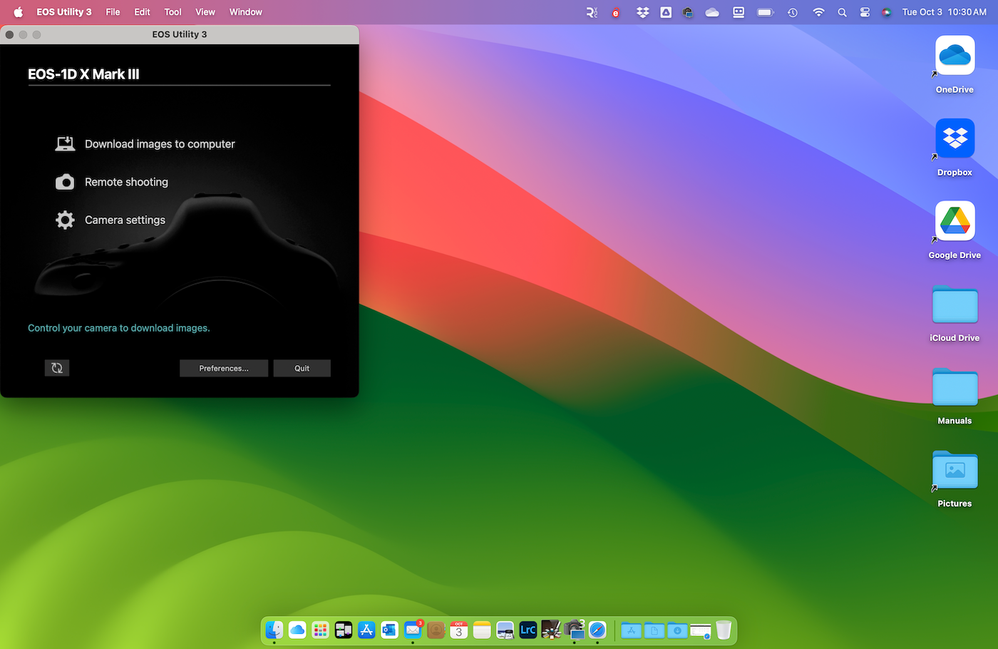Click the Dropbox icon in the menu bar
Screen dimensions: 998x649
coord(643,12)
